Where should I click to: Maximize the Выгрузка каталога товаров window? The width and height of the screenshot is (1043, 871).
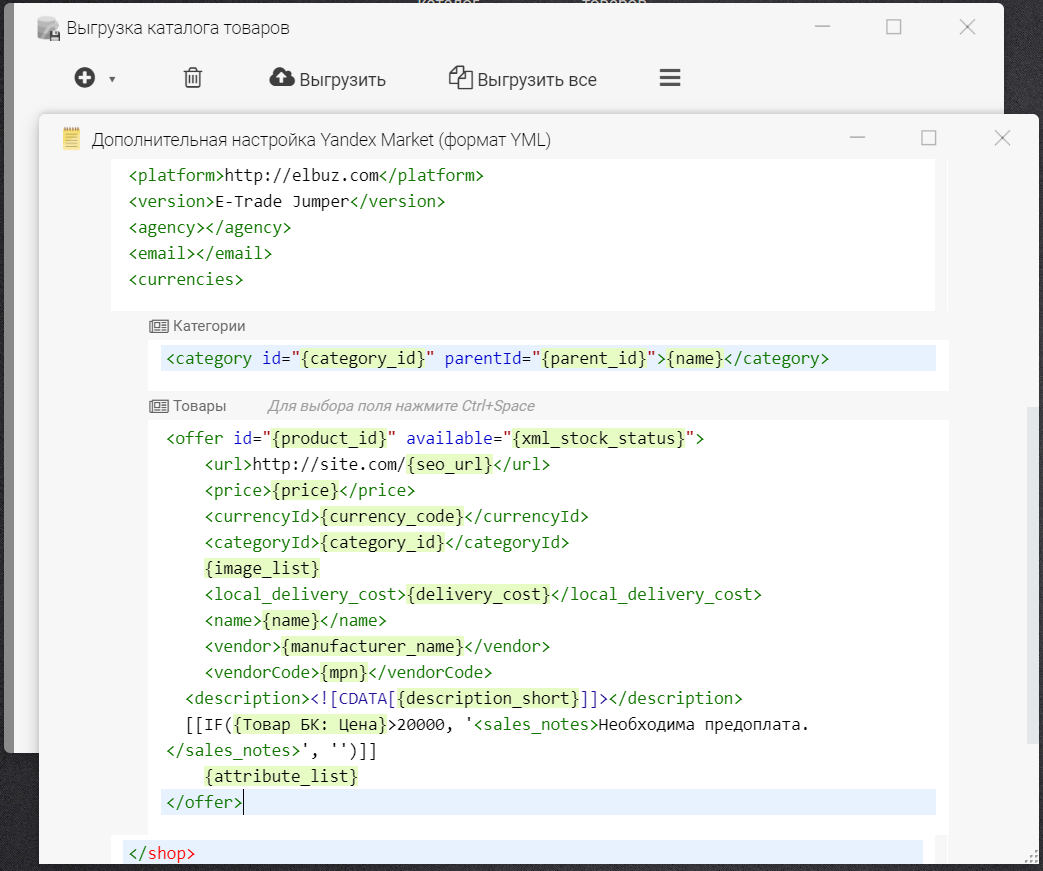(x=894, y=27)
